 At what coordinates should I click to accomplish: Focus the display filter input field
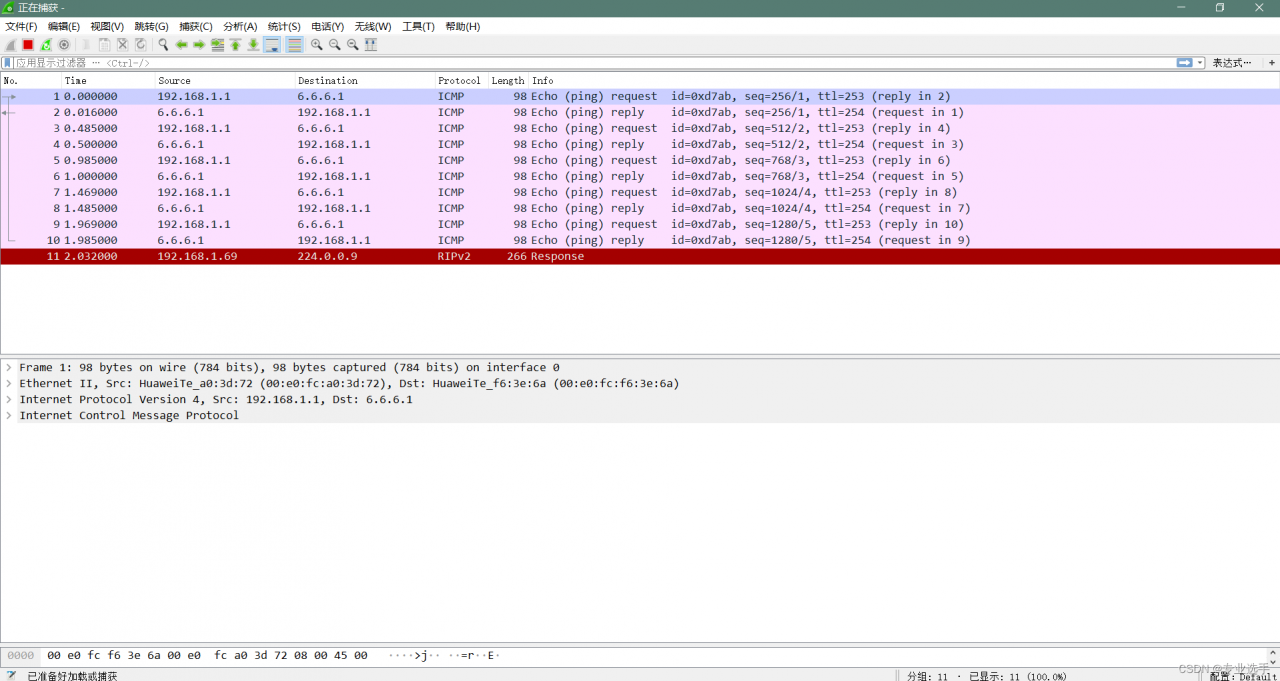[594, 63]
